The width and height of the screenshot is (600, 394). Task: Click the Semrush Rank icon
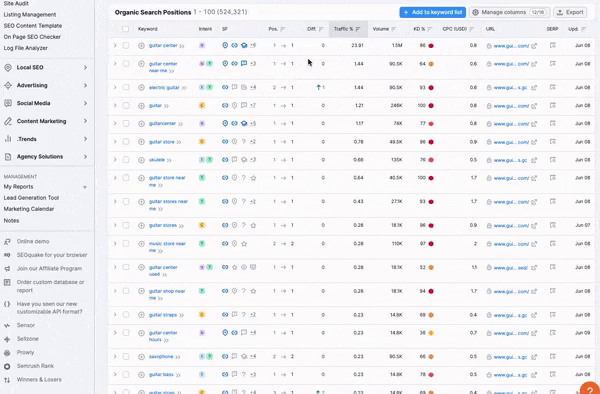[x=7, y=366]
